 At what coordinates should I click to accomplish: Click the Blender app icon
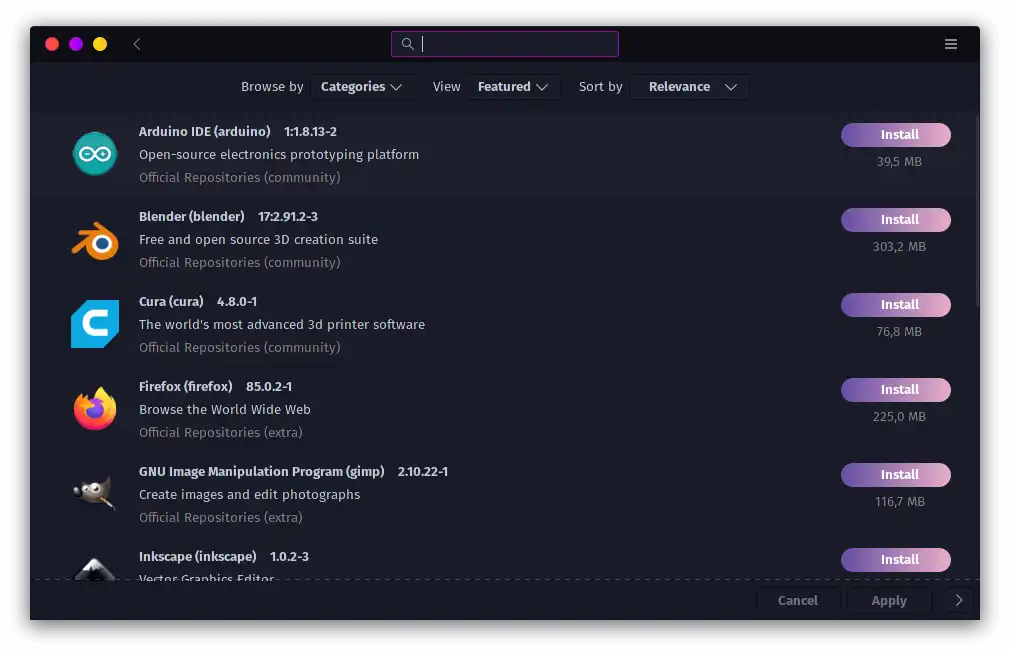95,240
